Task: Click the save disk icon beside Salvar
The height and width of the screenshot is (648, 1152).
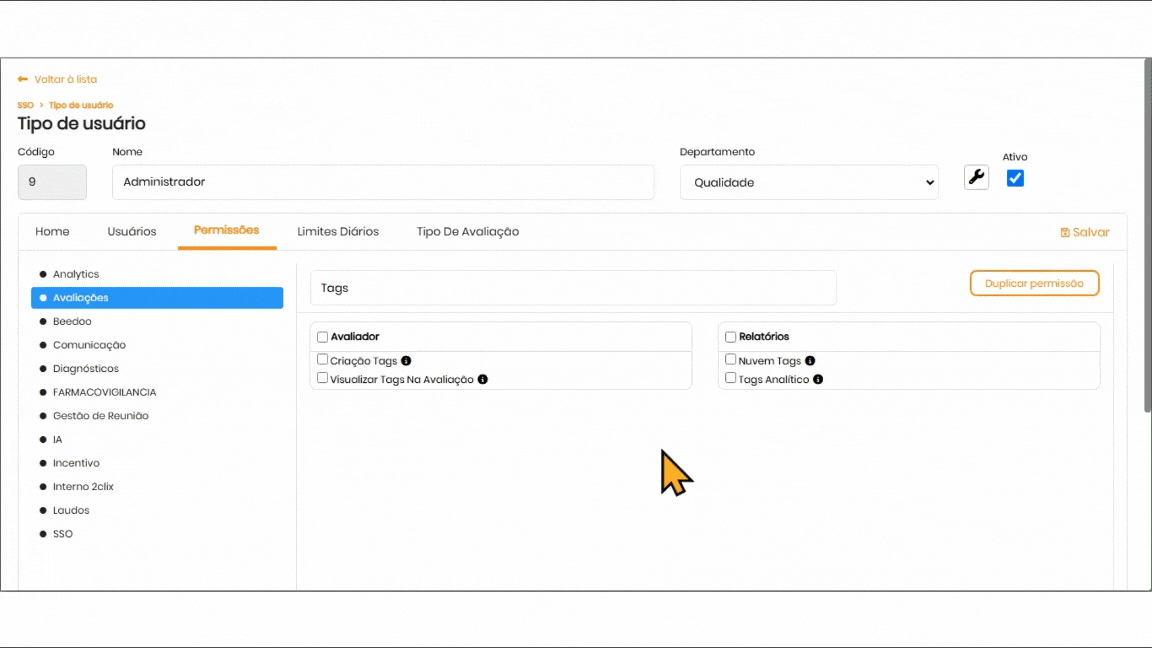Action: coord(1065,232)
